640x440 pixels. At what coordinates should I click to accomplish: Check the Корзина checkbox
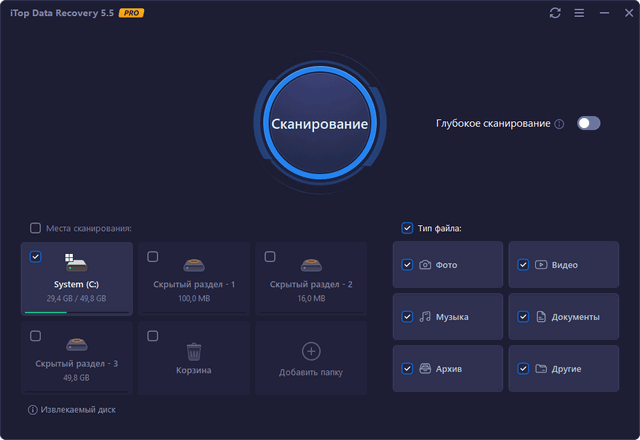(x=153, y=336)
